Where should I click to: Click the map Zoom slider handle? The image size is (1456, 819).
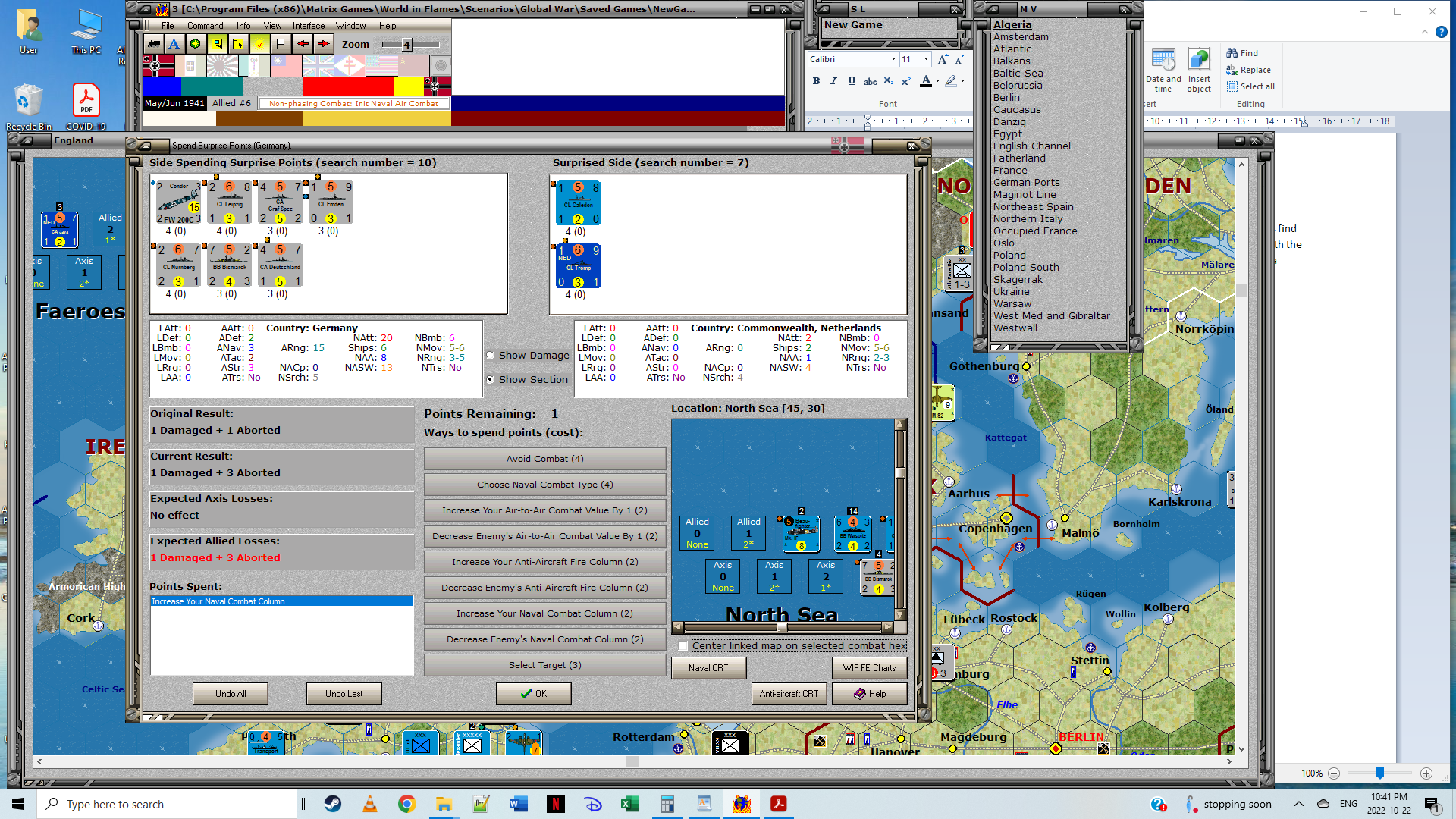click(406, 45)
